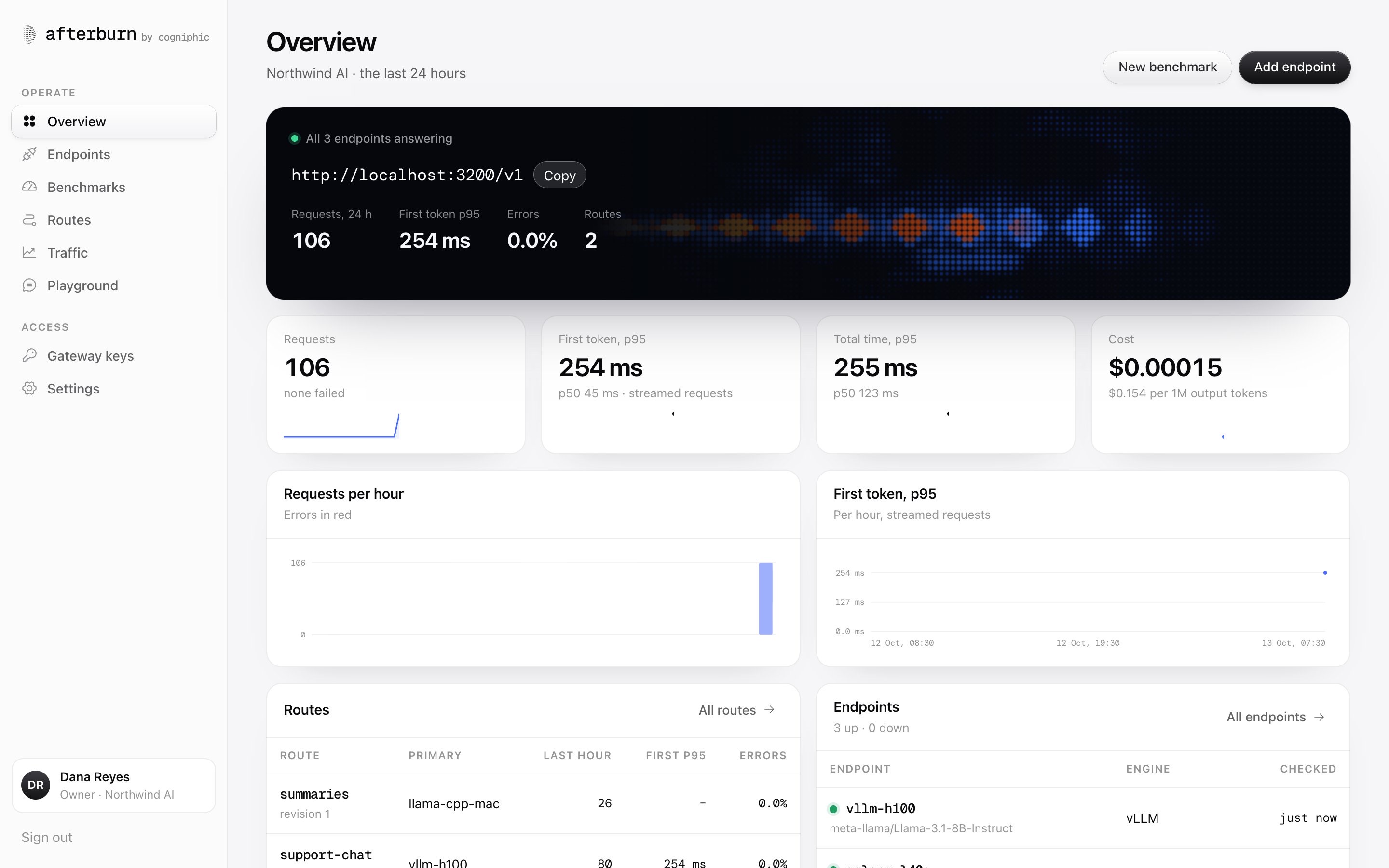The width and height of the screenshot is (1389, 868).
Task: Open Gateway keys page
Action: coord(114,355)
